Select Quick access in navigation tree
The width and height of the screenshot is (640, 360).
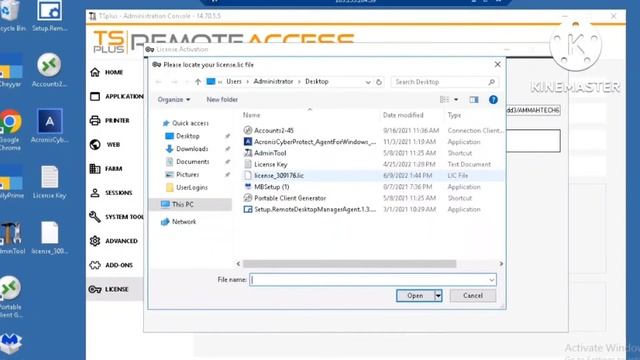190,123
